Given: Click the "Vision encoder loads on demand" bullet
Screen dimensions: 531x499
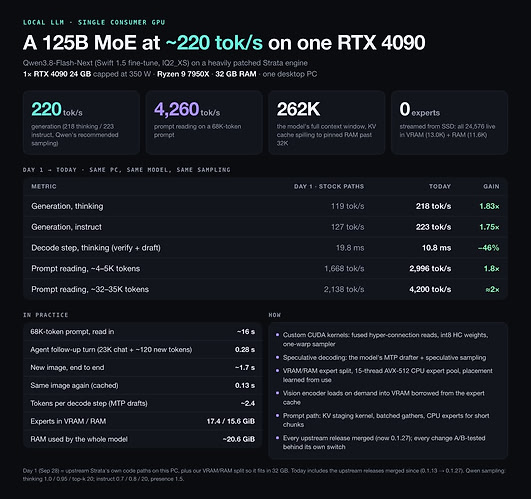Looking at the screenshot, I should [383, 398].
